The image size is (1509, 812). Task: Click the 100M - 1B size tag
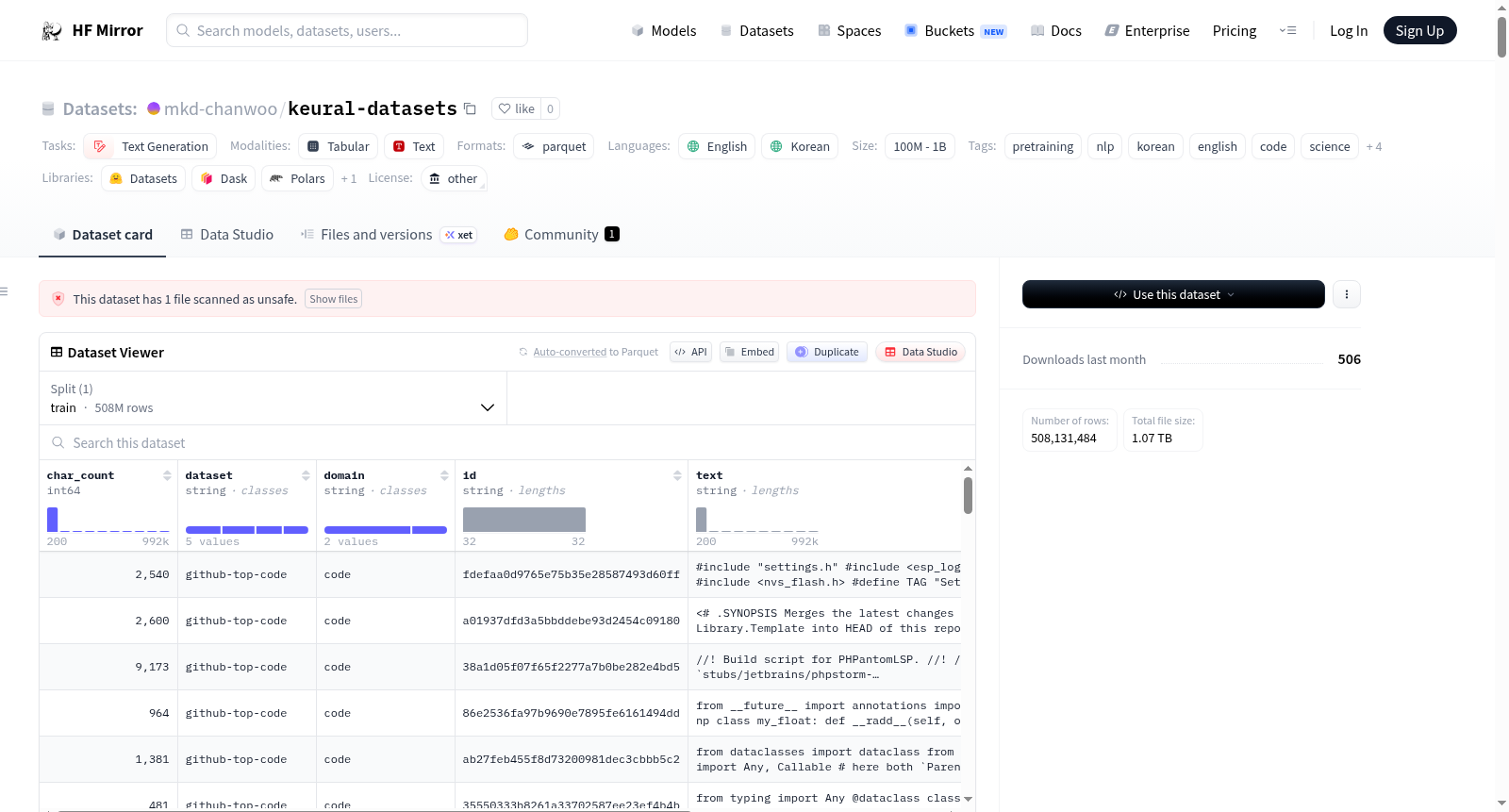pos(920,146)
